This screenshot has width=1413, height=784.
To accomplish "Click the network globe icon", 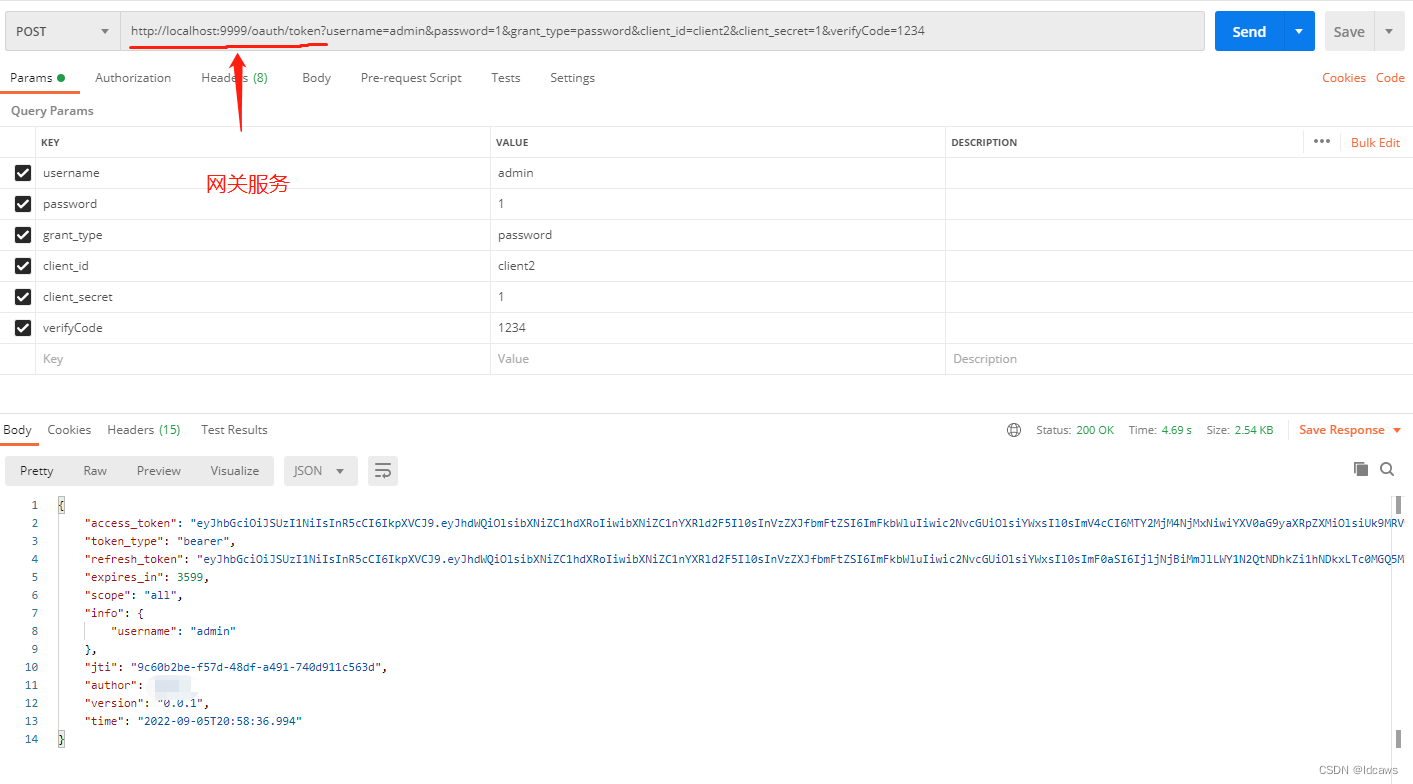I will [1014, 430].
